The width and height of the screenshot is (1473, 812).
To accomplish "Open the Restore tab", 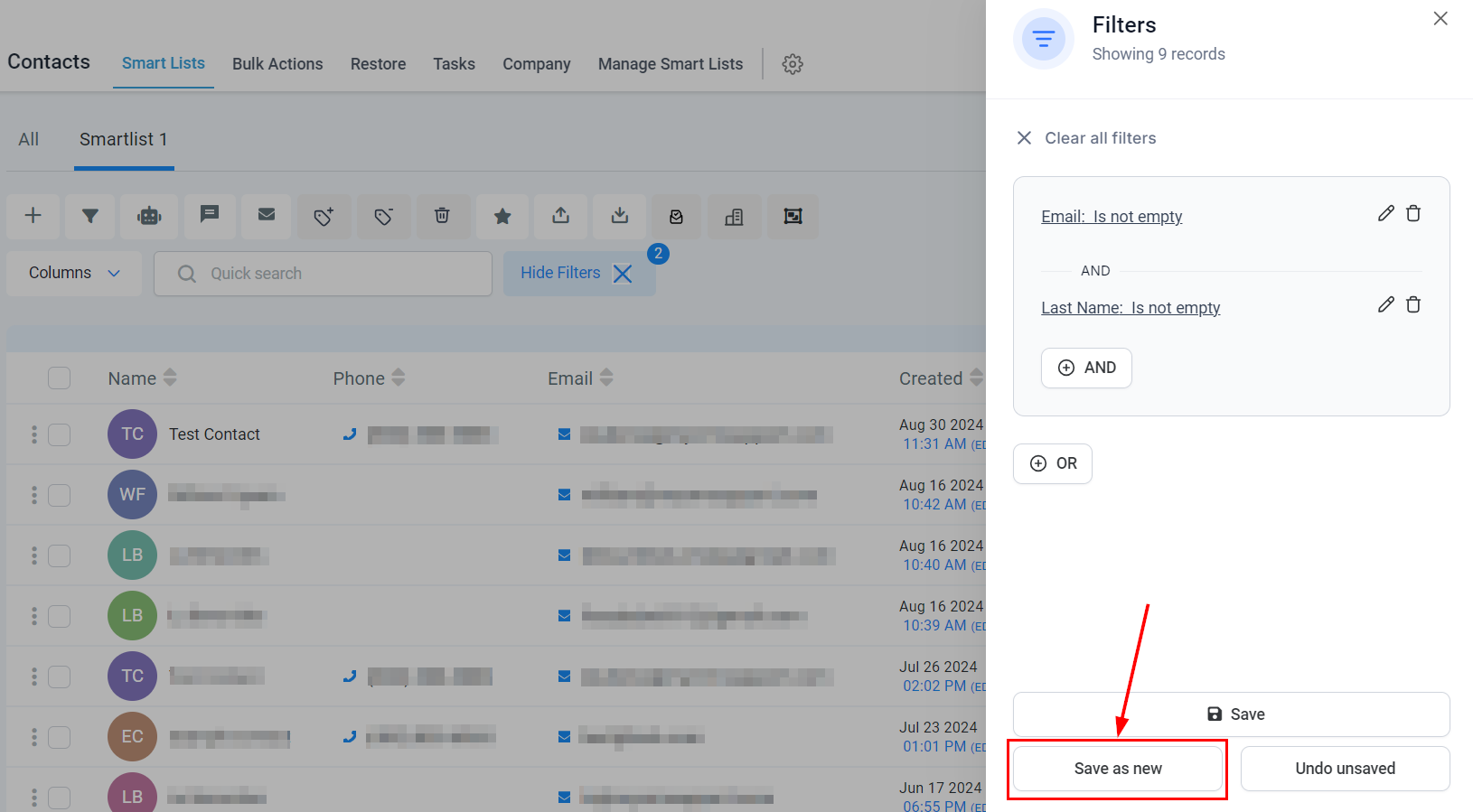I will [378, 64].
